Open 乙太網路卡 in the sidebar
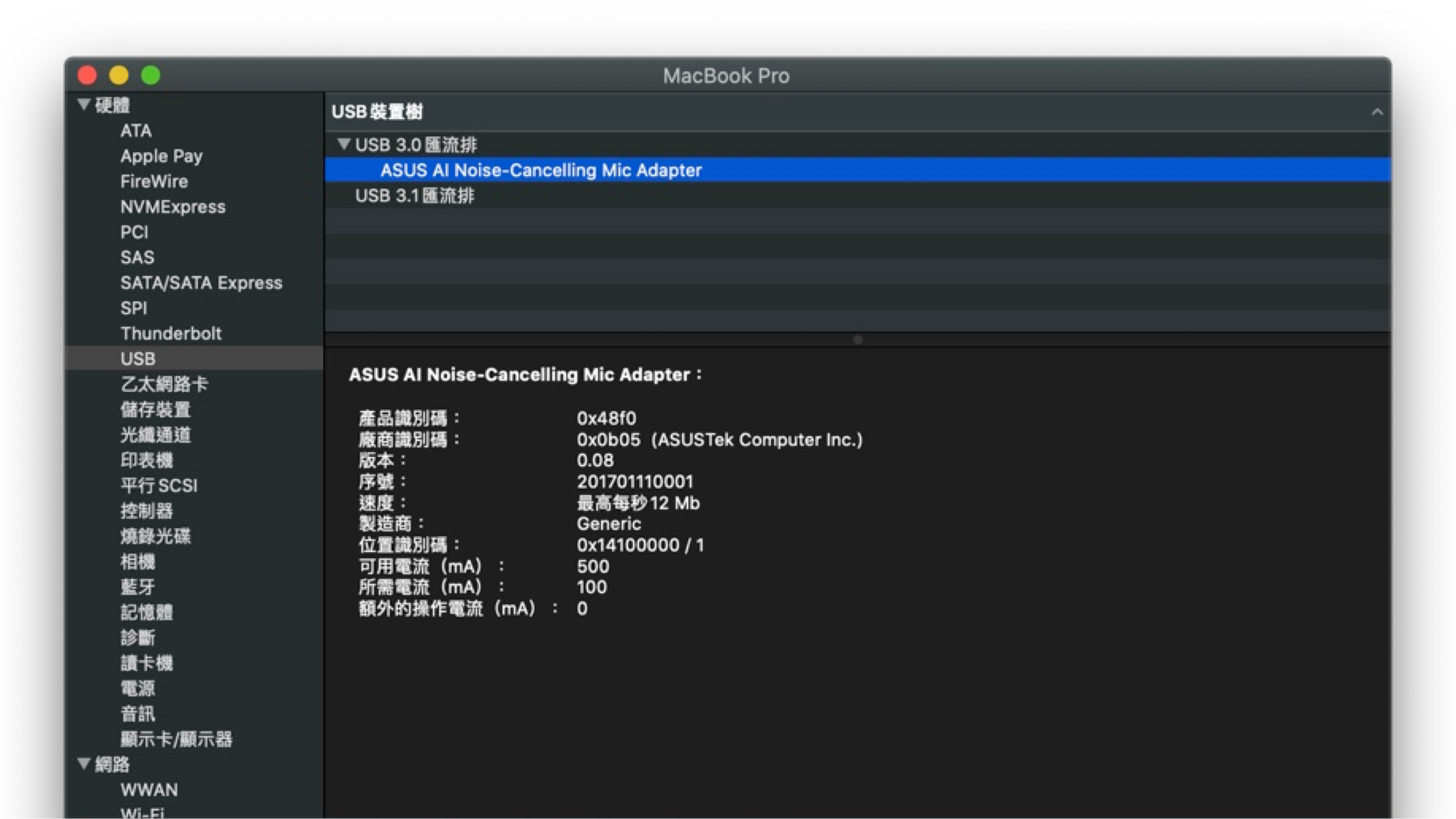This screenshot has width=1456, height=819. point(164,384)
